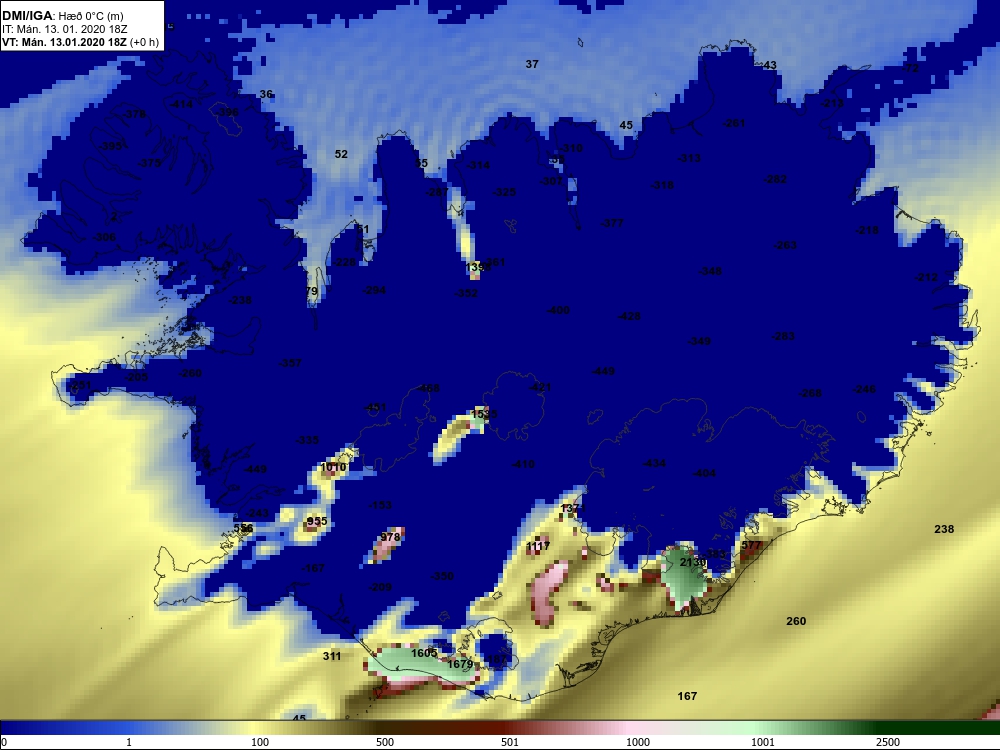Click the map value '-414'
1000x750 pixels.
coord(182,104)
